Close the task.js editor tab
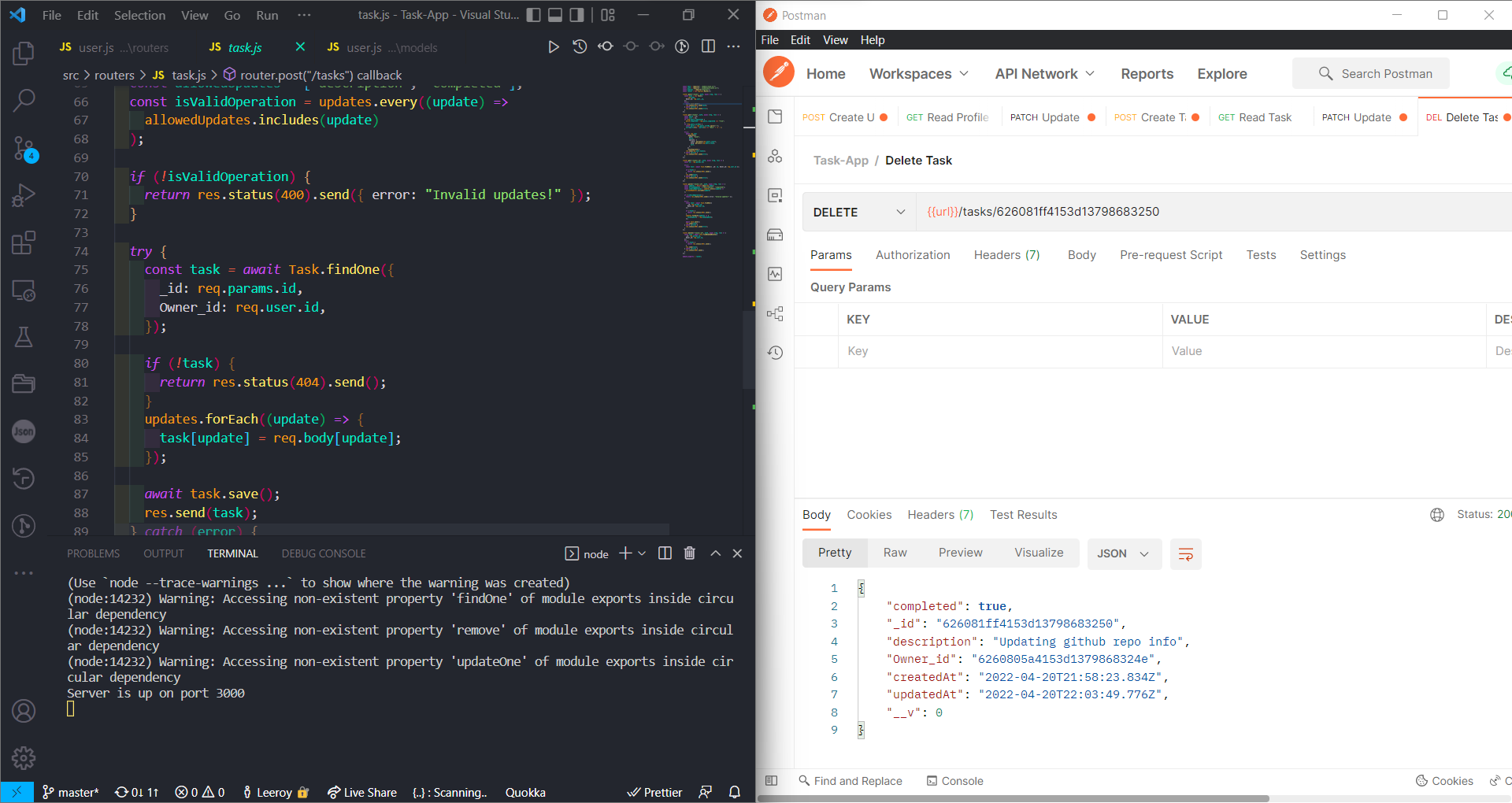 (x=300, y=47)
